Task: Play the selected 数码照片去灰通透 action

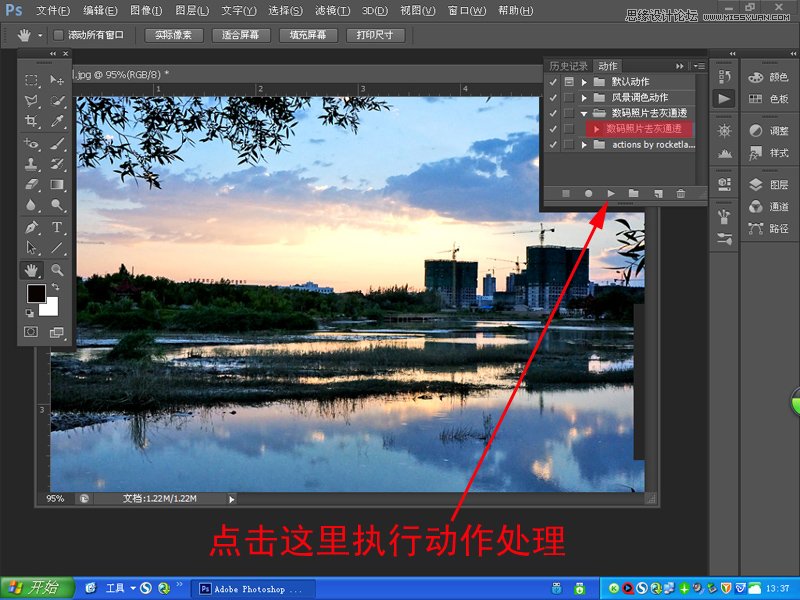Action: pyautogui.click(x=611, y=193)
